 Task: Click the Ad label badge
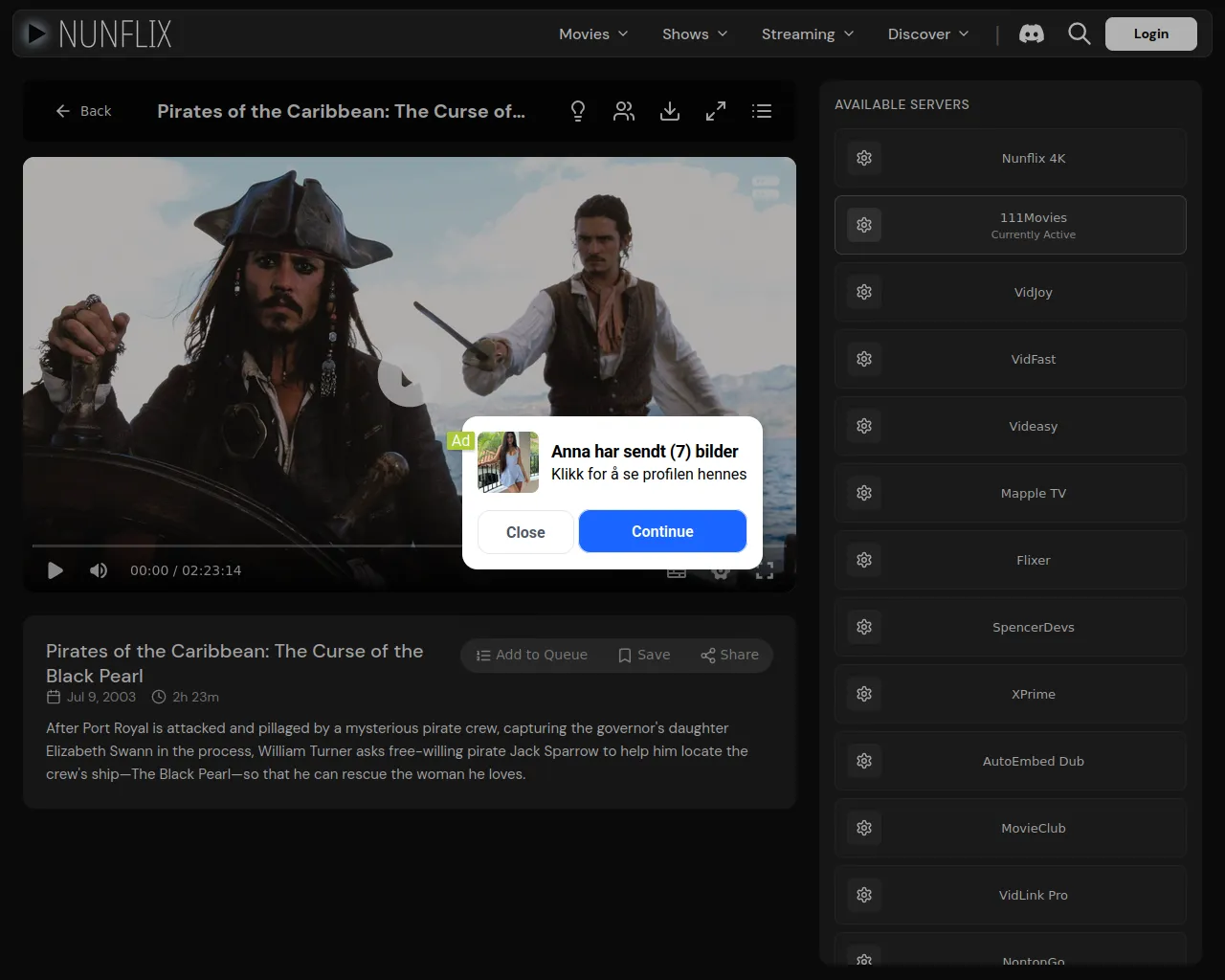coord(461,440)
